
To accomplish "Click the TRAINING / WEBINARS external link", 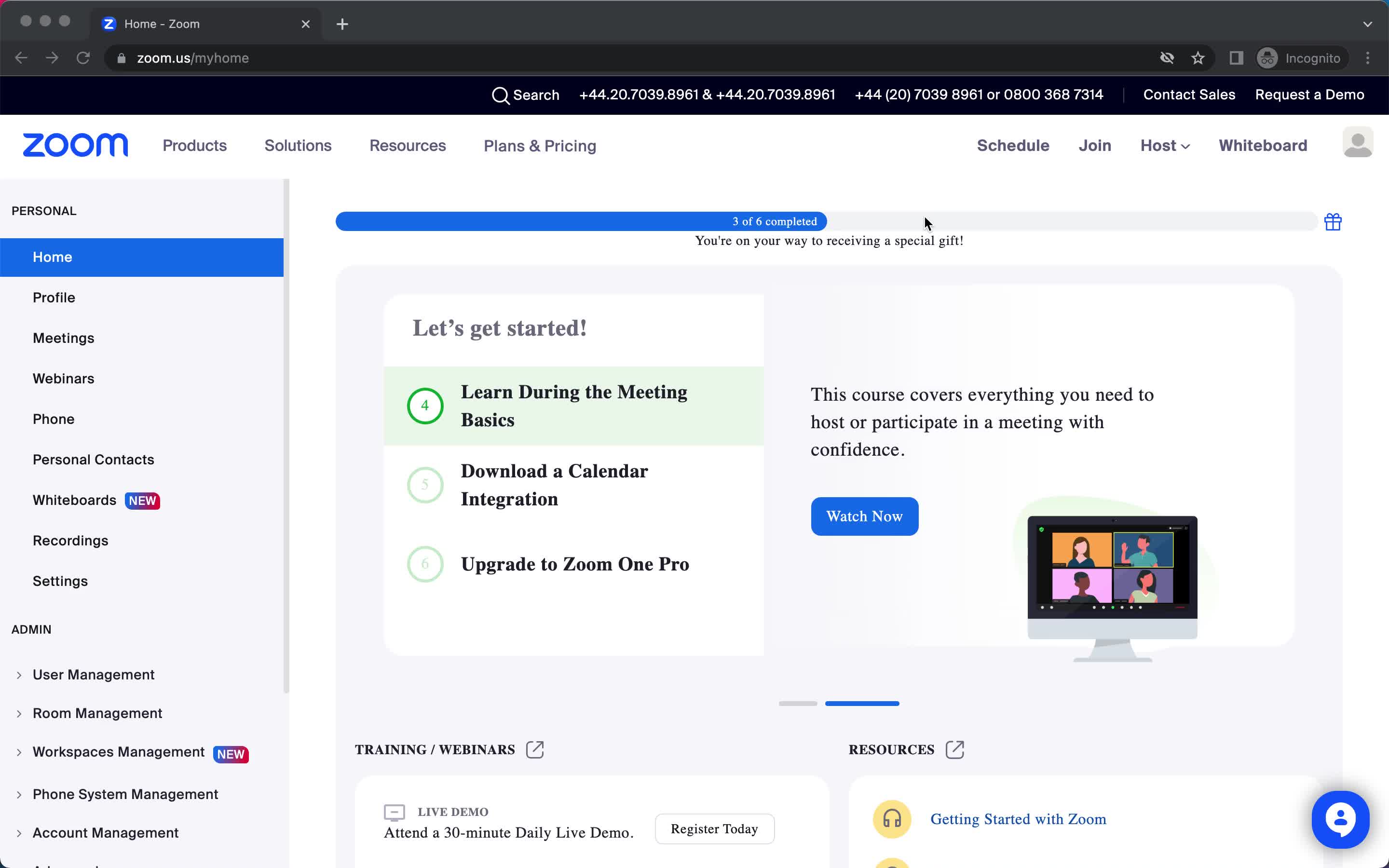I will tap(534, 749).
